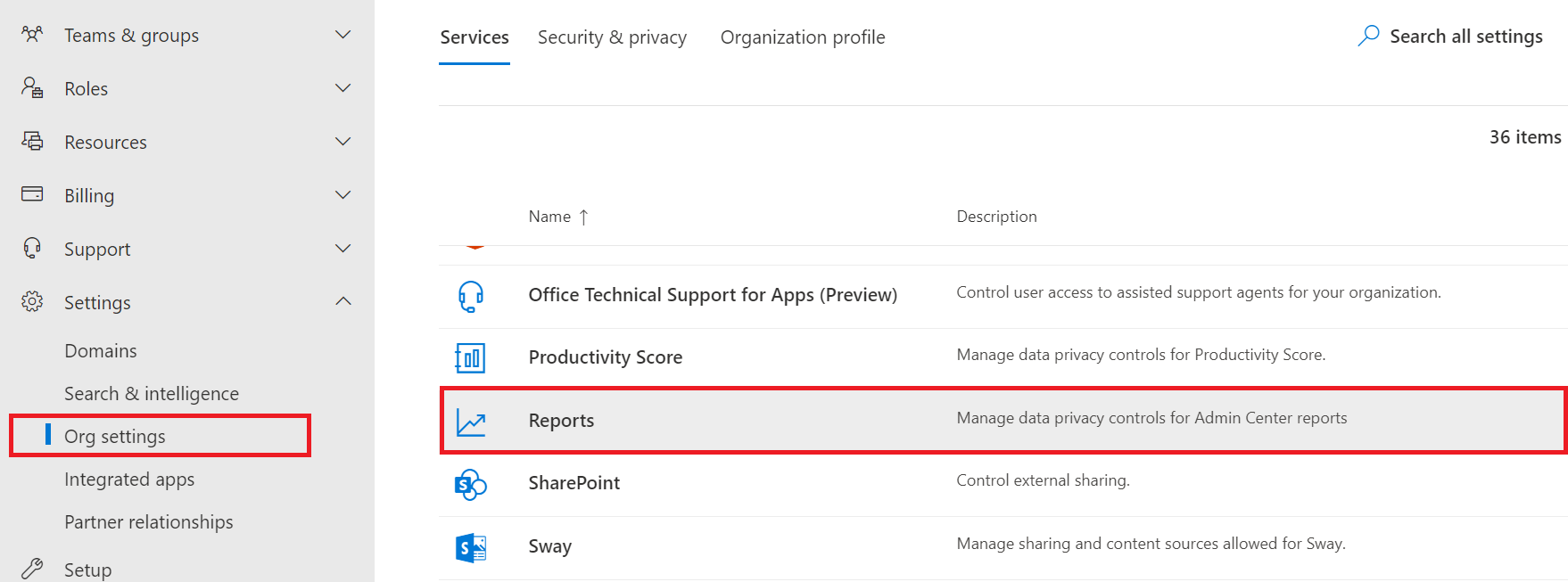
Task: Click the SharePoint service icon
Action: (x=470, y=484)
